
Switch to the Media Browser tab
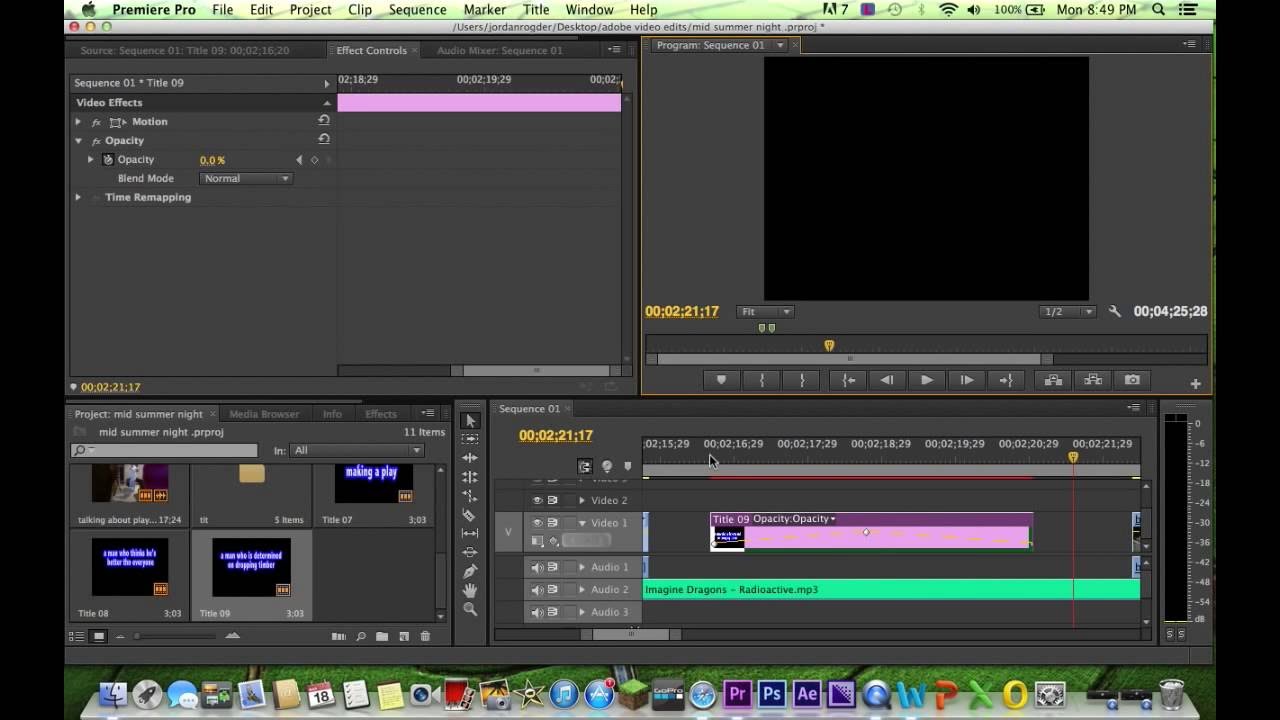pyautogui.click(x=264, y=414)
